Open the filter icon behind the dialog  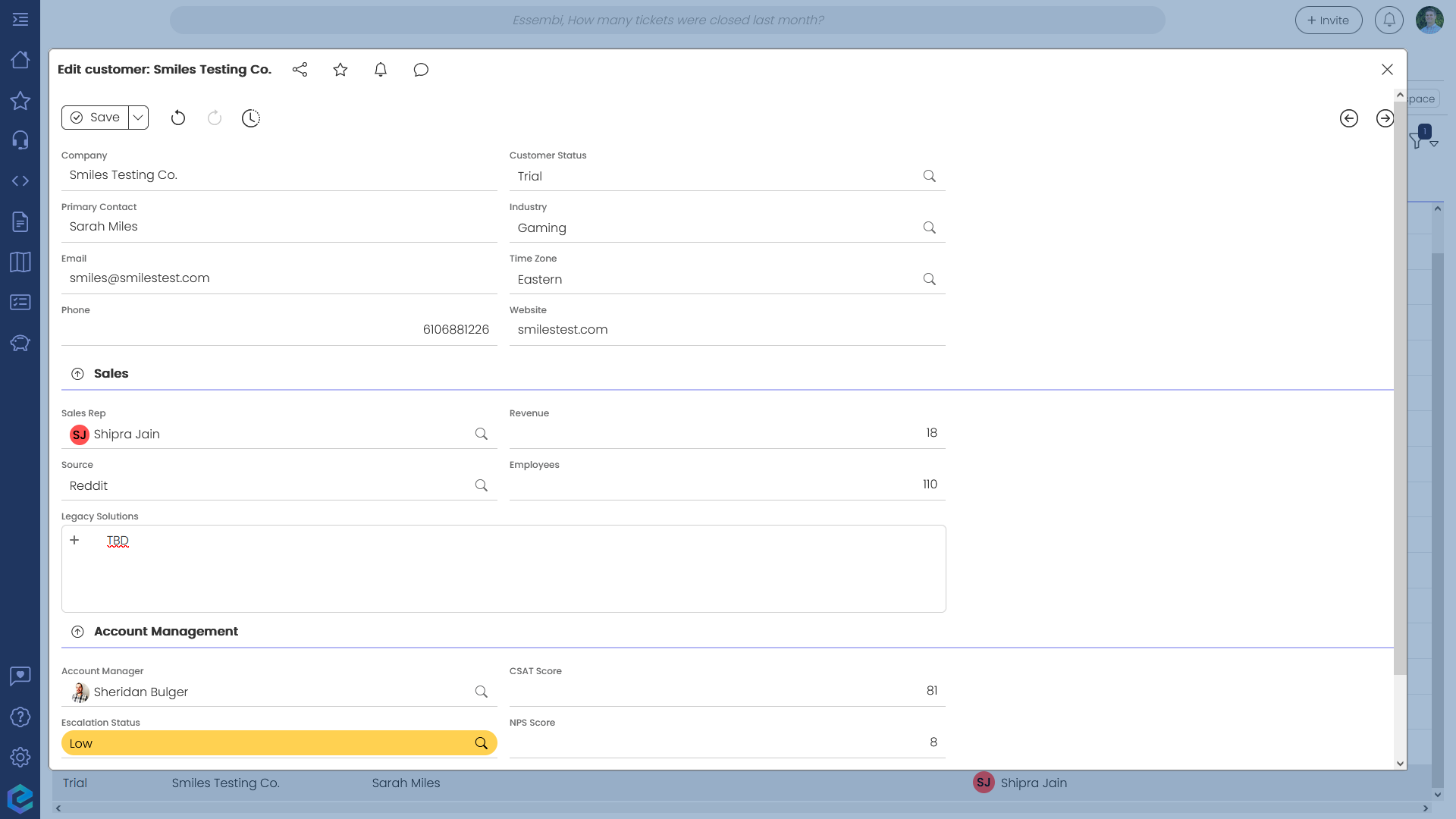click(x=1417, y=140)
